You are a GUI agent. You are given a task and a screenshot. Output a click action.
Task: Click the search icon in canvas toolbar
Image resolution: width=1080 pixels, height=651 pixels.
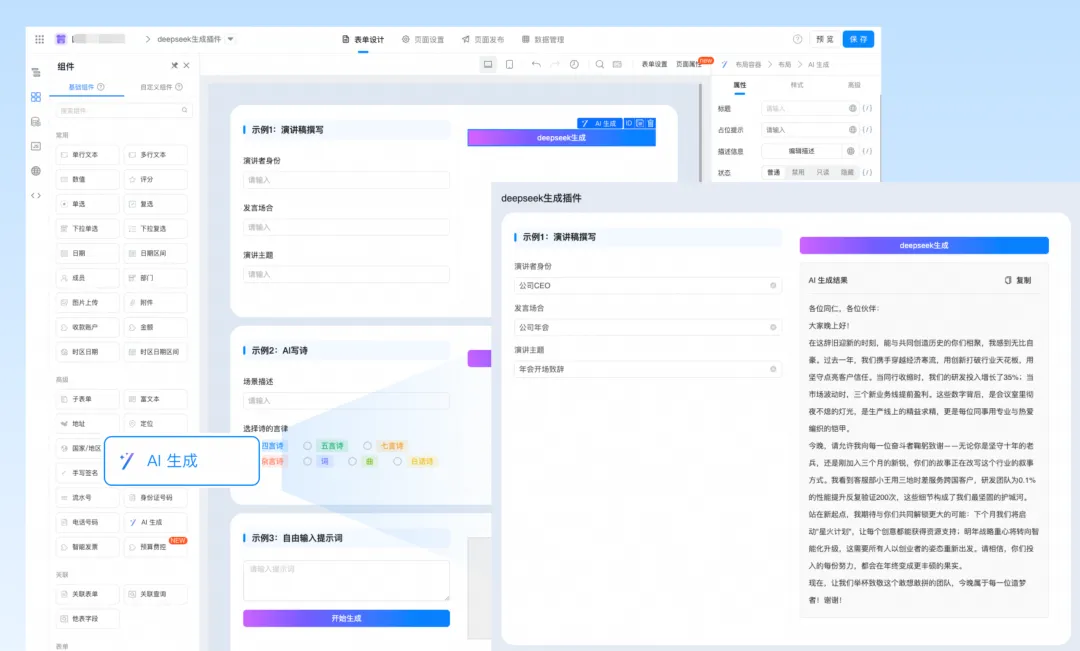pos(599,64)
